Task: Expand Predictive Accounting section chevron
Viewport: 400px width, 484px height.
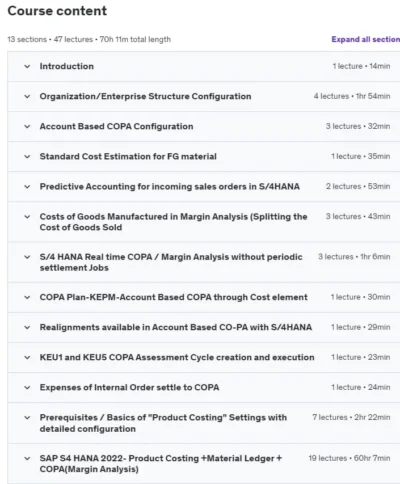Action: pos(27,187)
